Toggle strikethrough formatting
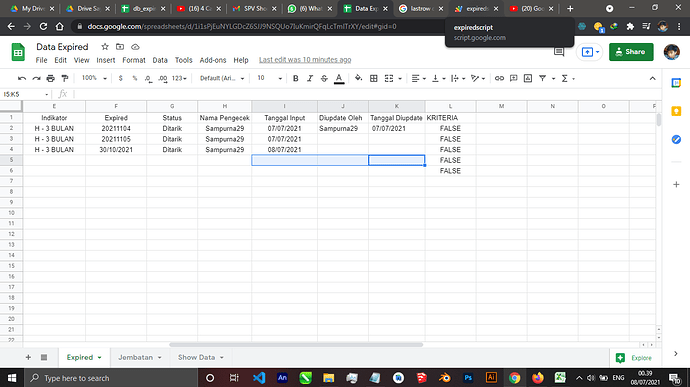The height and width of the screenshot is (387, 690). click(x=324, y=78)
